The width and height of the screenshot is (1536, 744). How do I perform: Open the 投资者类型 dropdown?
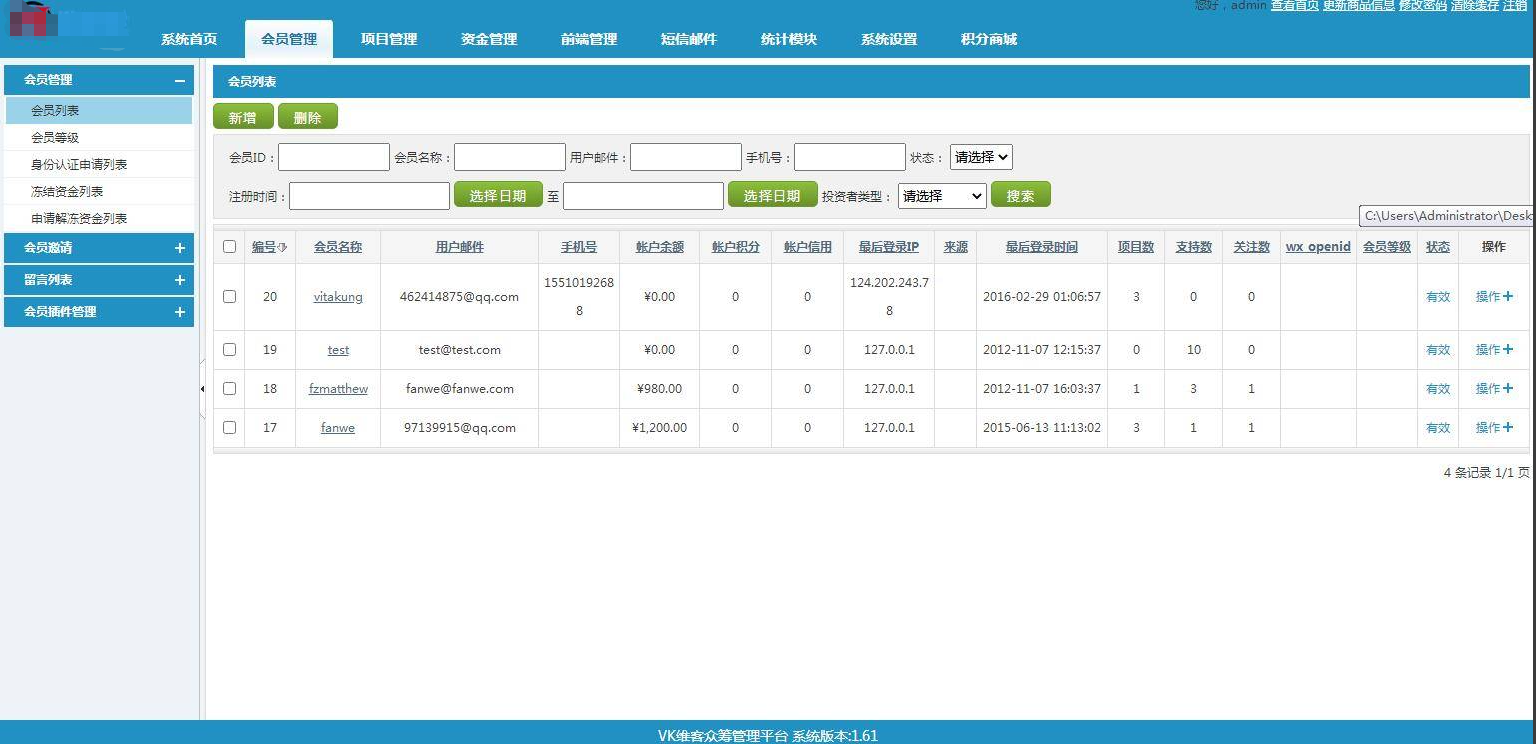coord(941,196)
